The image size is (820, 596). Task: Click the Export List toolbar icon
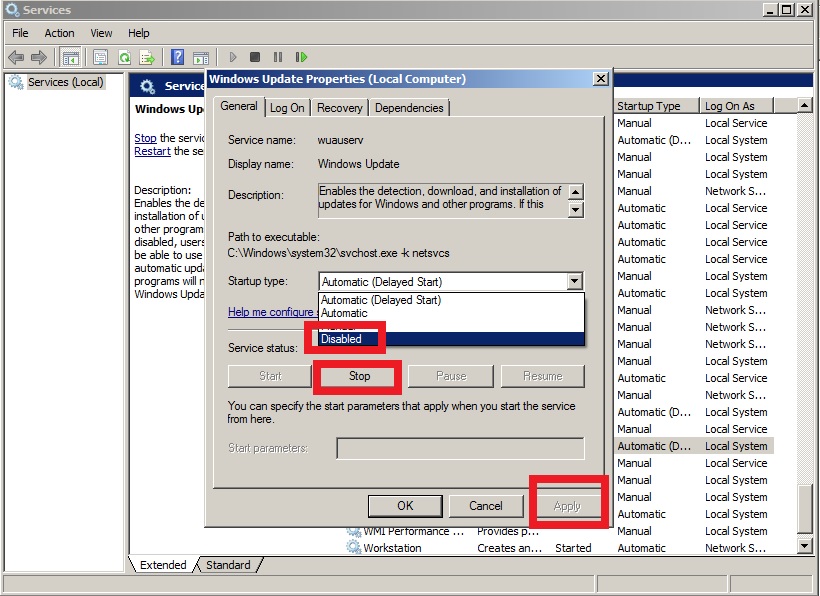(x=147, y=57)
